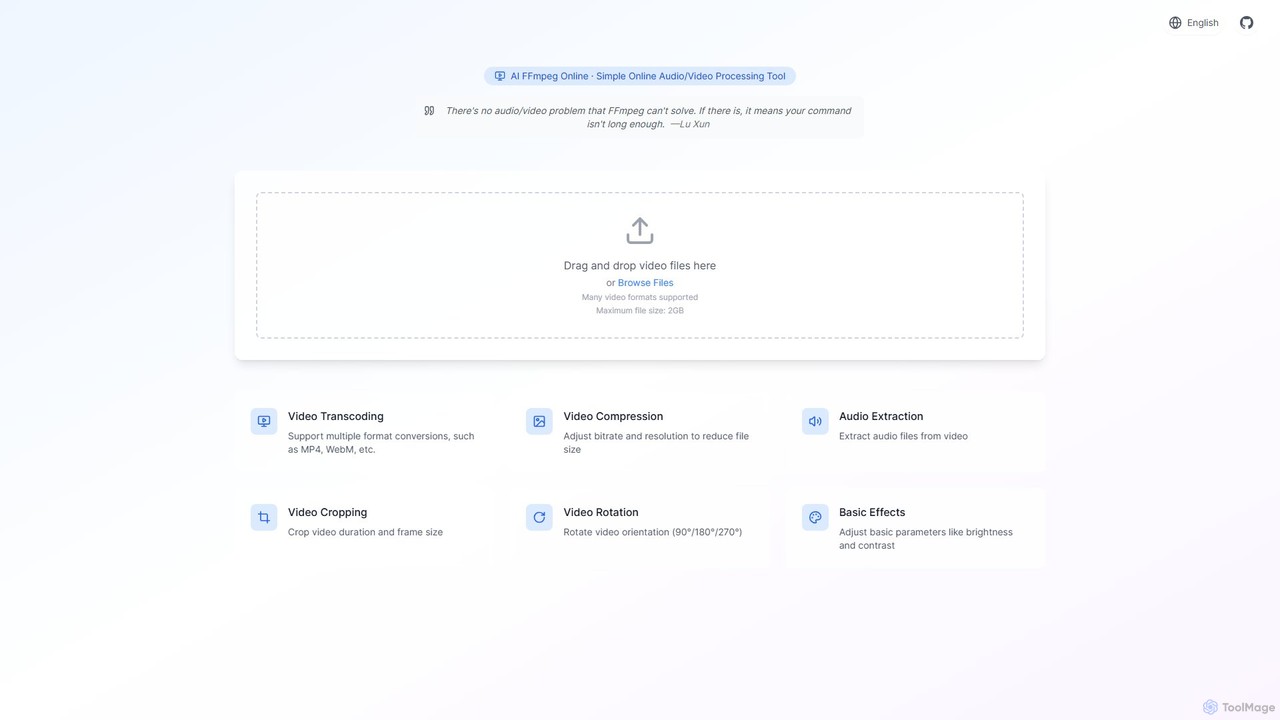The height and width of the screenshot is (720, 1280).
Task: Select the Video Compression heading
Action: (613, 416)
